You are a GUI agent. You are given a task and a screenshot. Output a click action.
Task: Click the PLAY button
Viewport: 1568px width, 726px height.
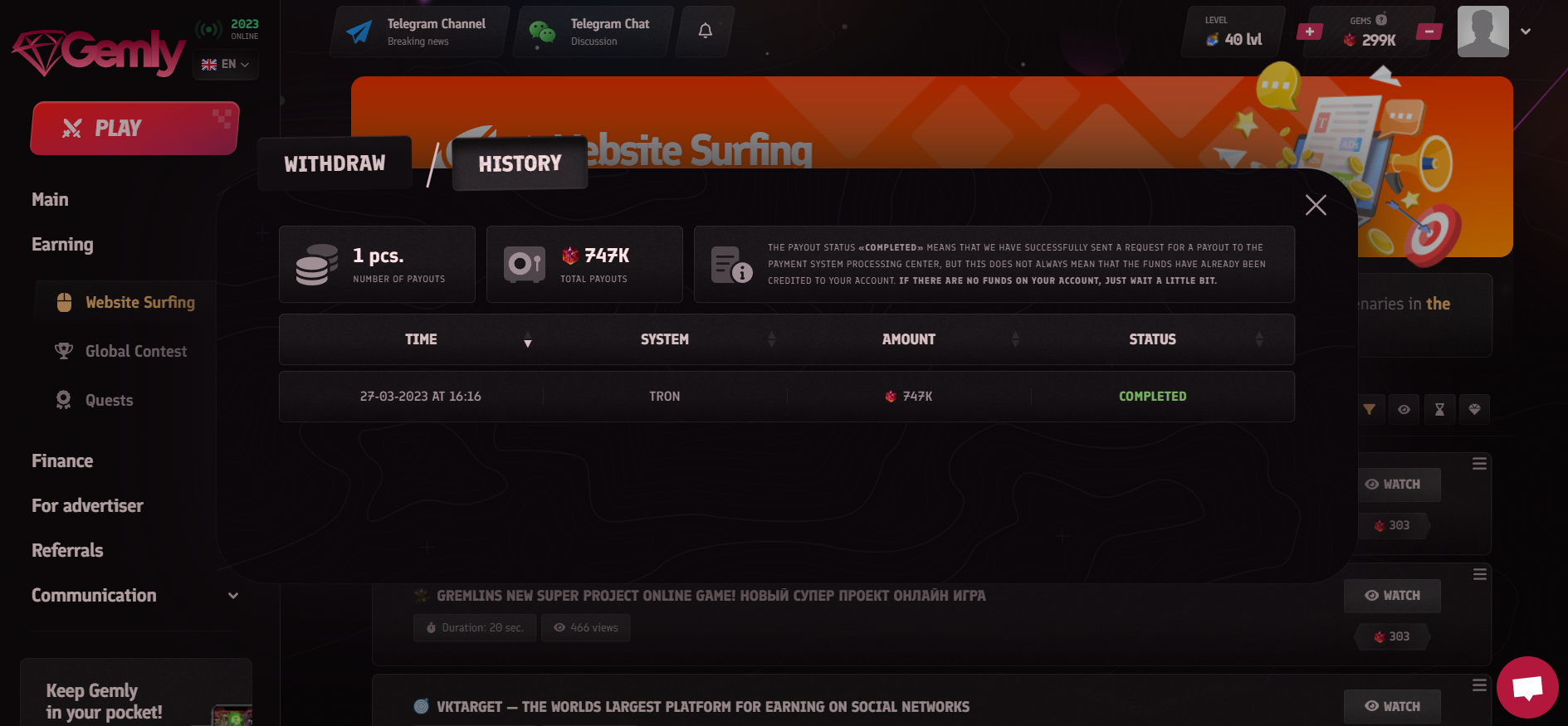pos(134,128)
